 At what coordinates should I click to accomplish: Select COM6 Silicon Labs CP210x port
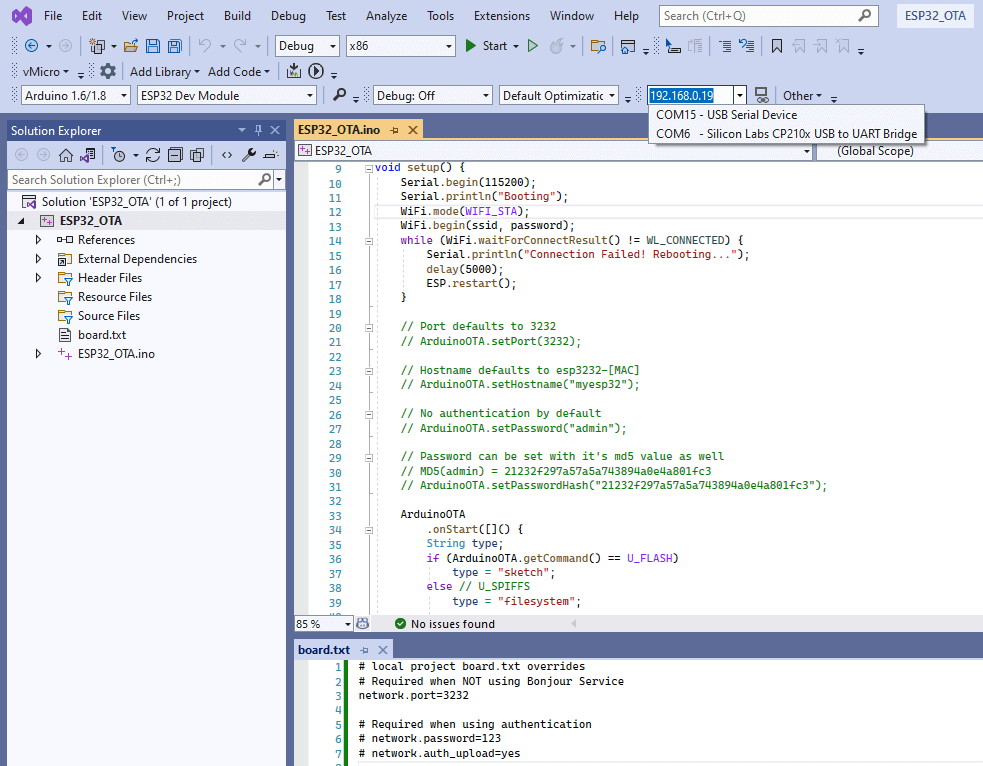pos(786,134)
